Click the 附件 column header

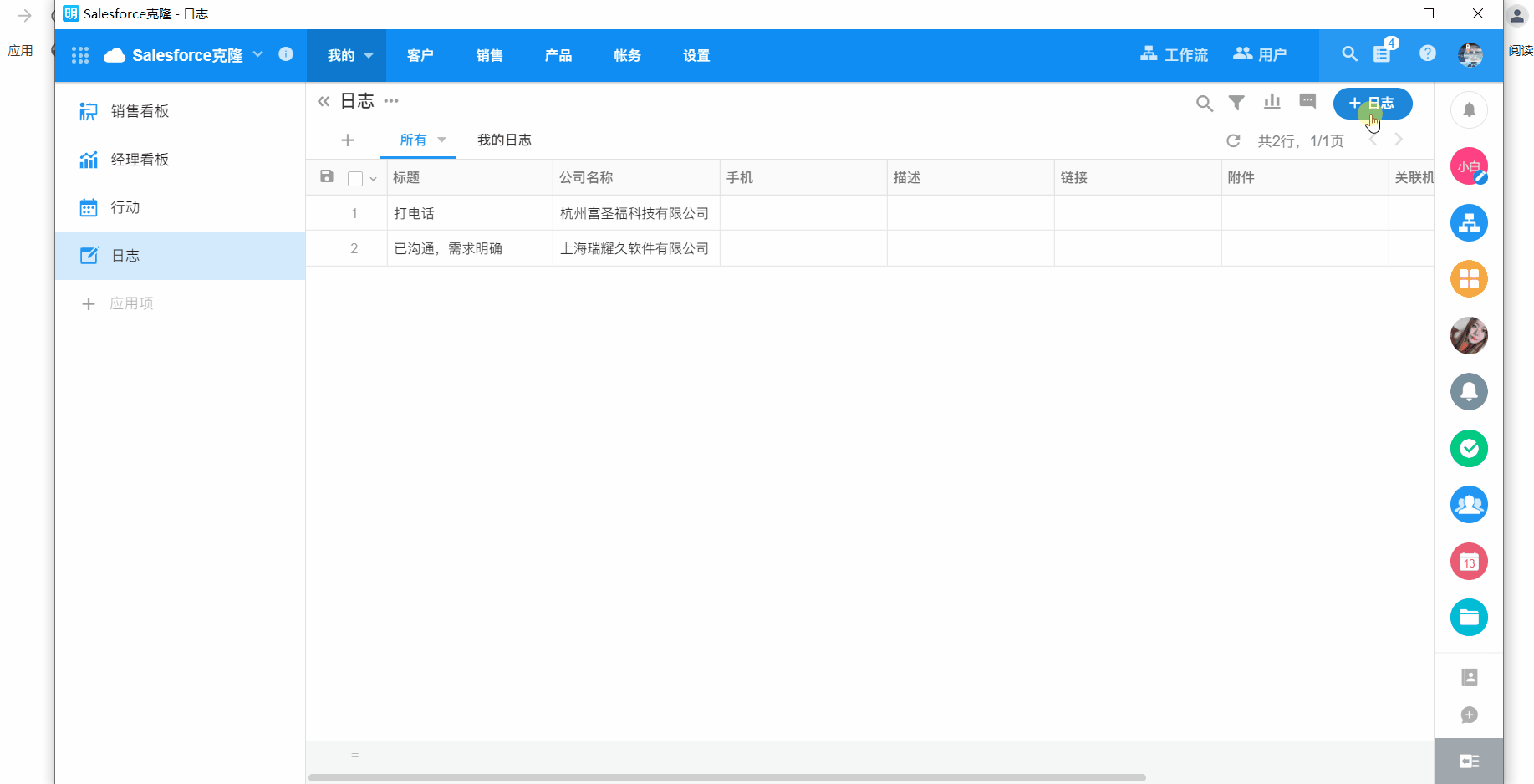click(x=1306, y=177)
